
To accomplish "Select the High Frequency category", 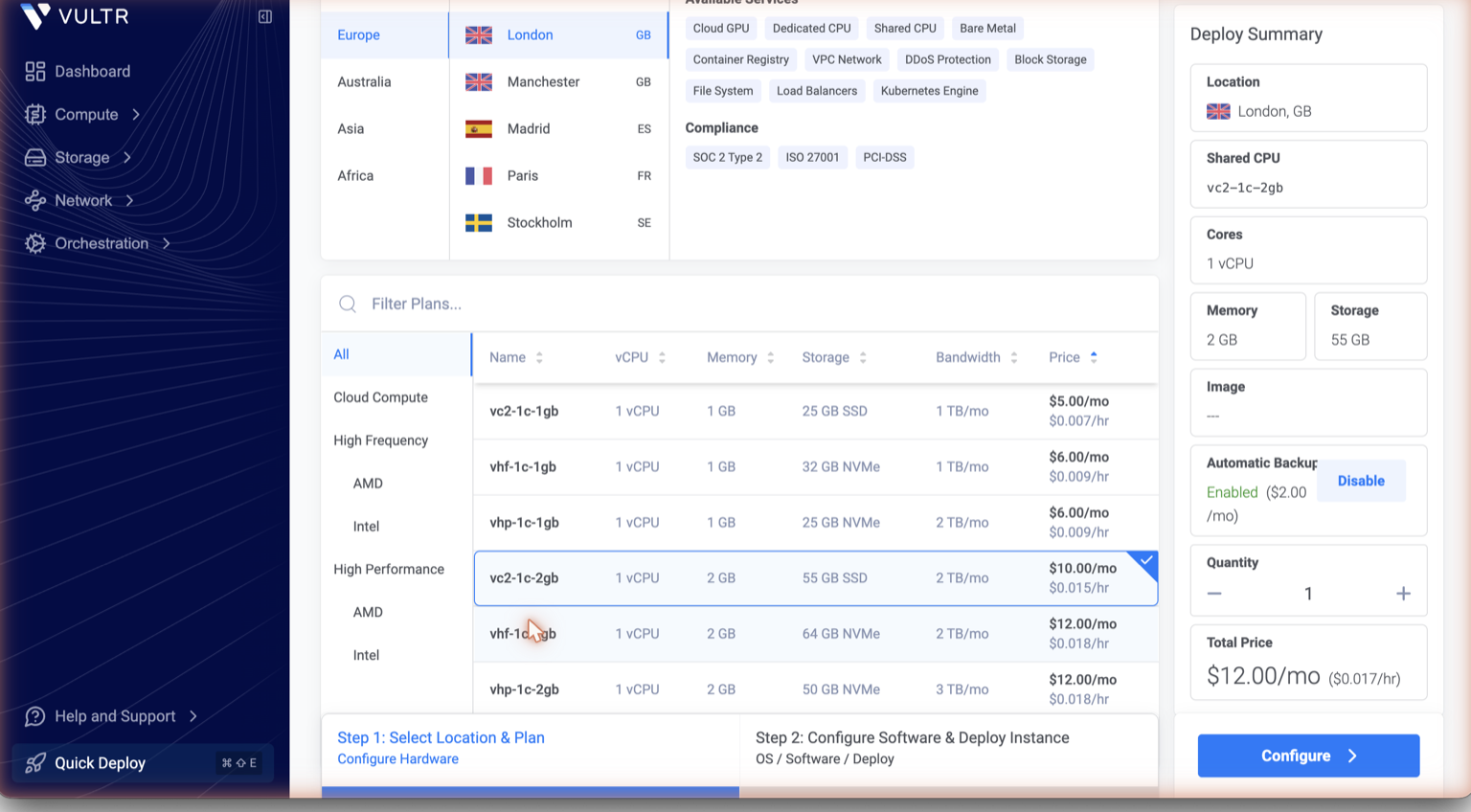I will [396, 440].
